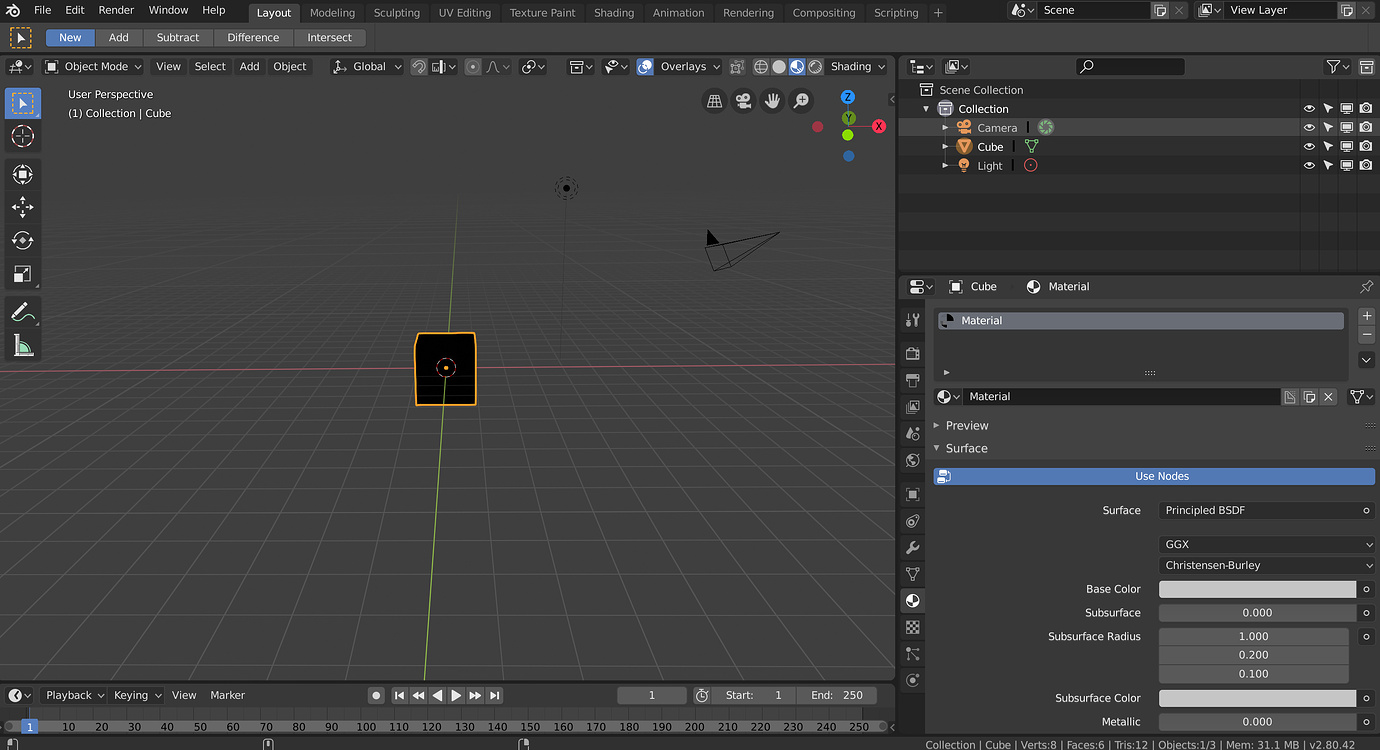Open the Output properties tab
This screenshot has width=1380, height=750.
912,381
